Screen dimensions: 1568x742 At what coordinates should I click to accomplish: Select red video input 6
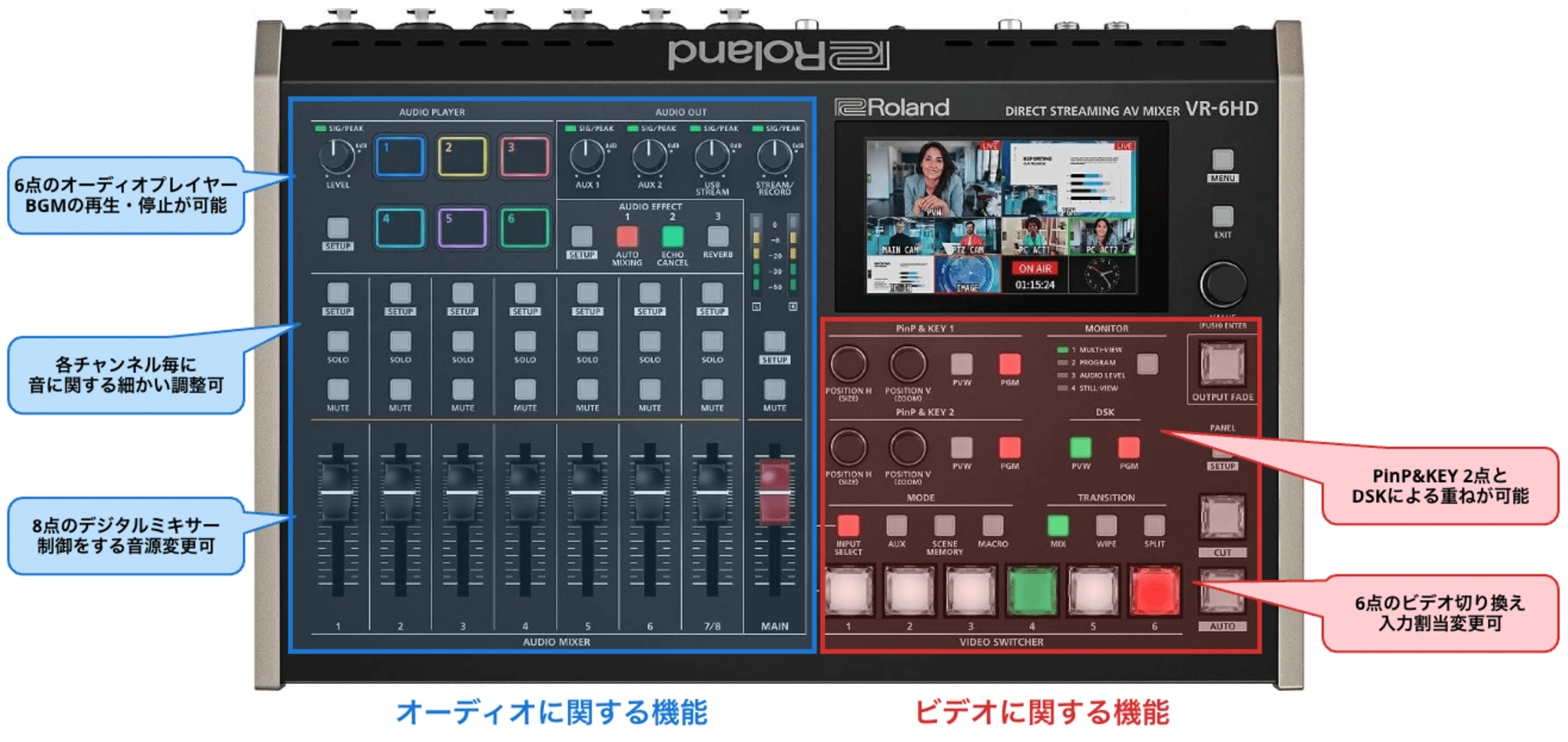(1154, 591)
